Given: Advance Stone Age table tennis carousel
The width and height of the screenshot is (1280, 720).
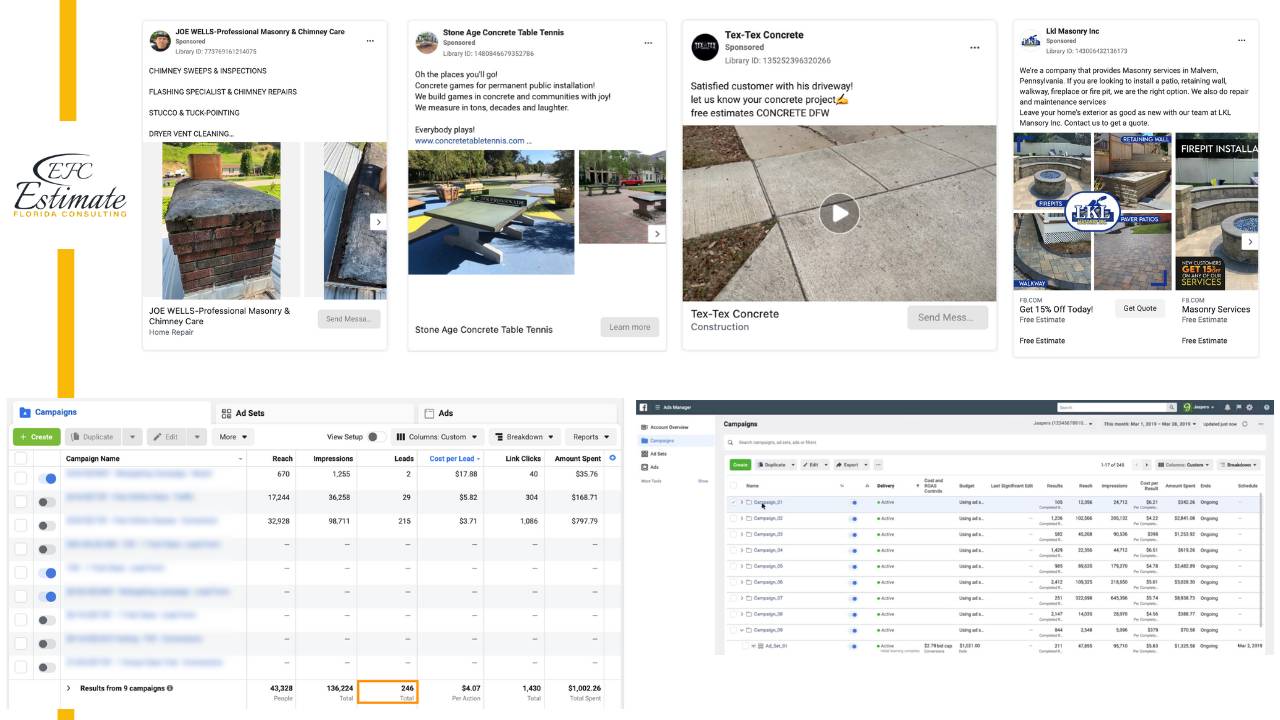Looking at the screenshot, I should [656, 234].
